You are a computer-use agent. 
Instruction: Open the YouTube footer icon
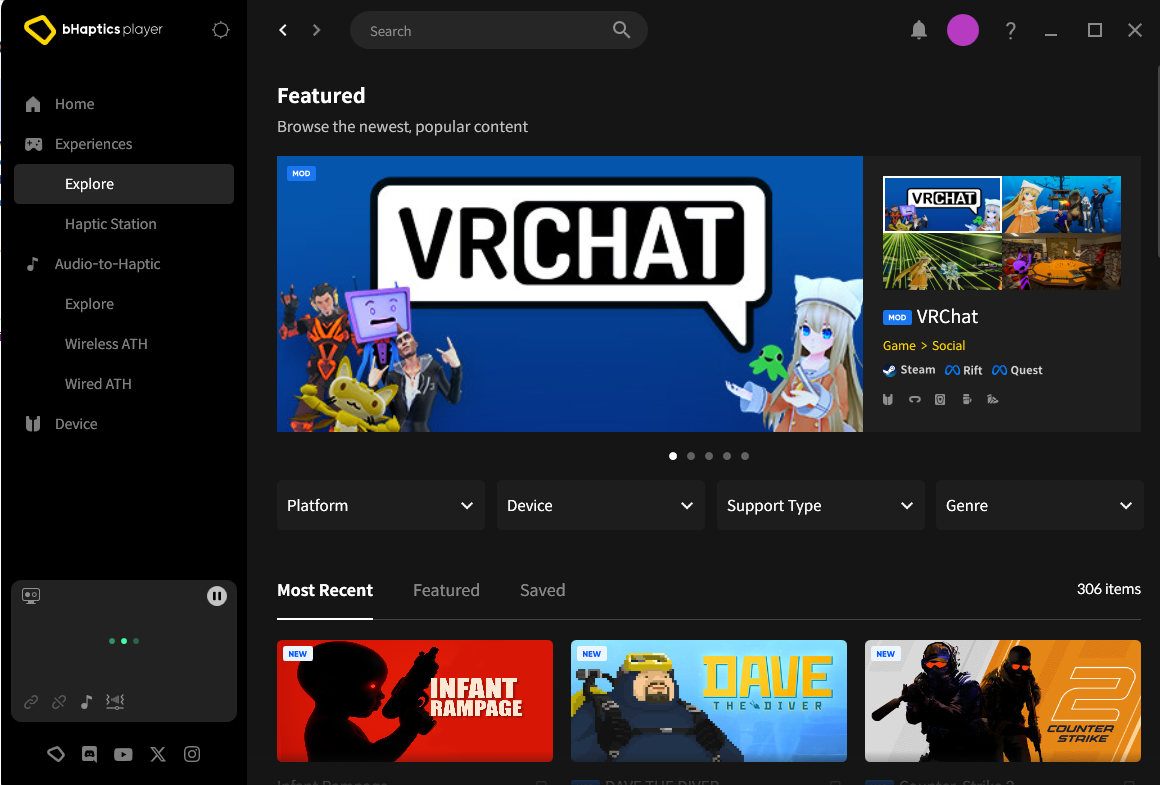(124, 755)
